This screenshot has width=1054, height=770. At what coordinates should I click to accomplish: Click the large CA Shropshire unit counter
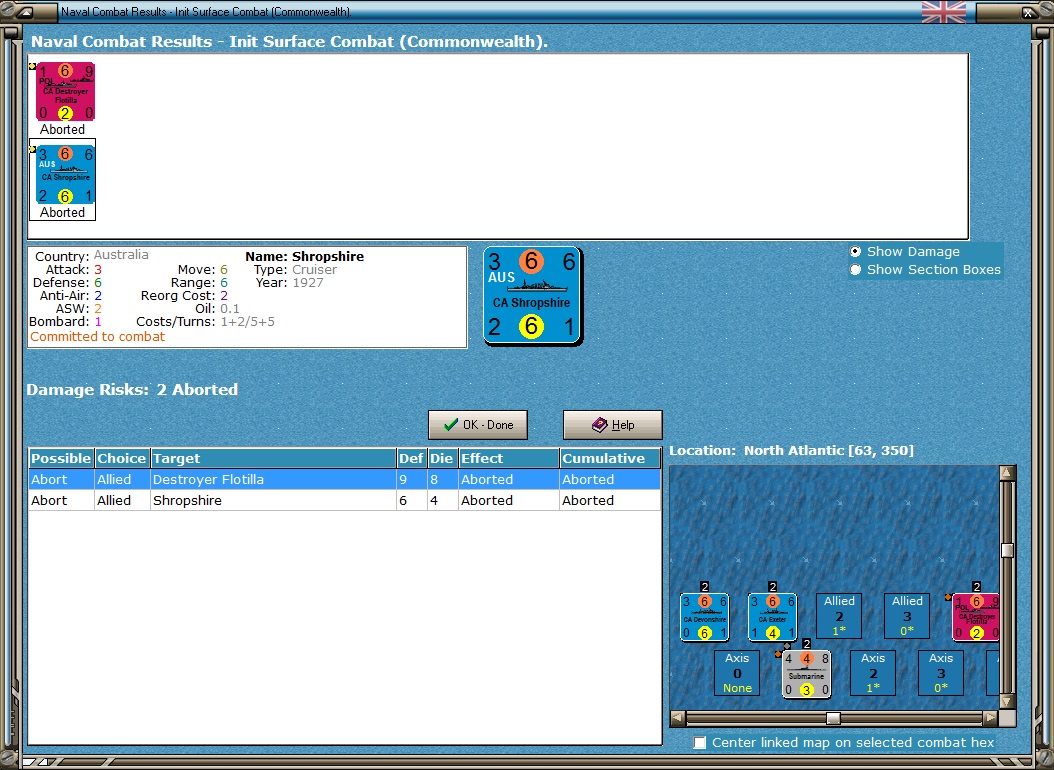point(532,296)
